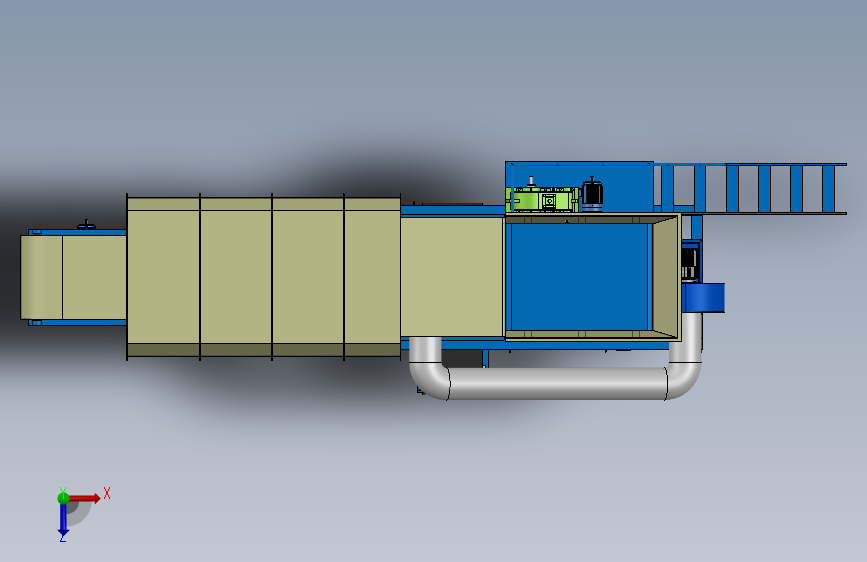Click the blue hopper floor inside the tan frame
The width and height of the screenshot is (867, 562).
point(579,277)
